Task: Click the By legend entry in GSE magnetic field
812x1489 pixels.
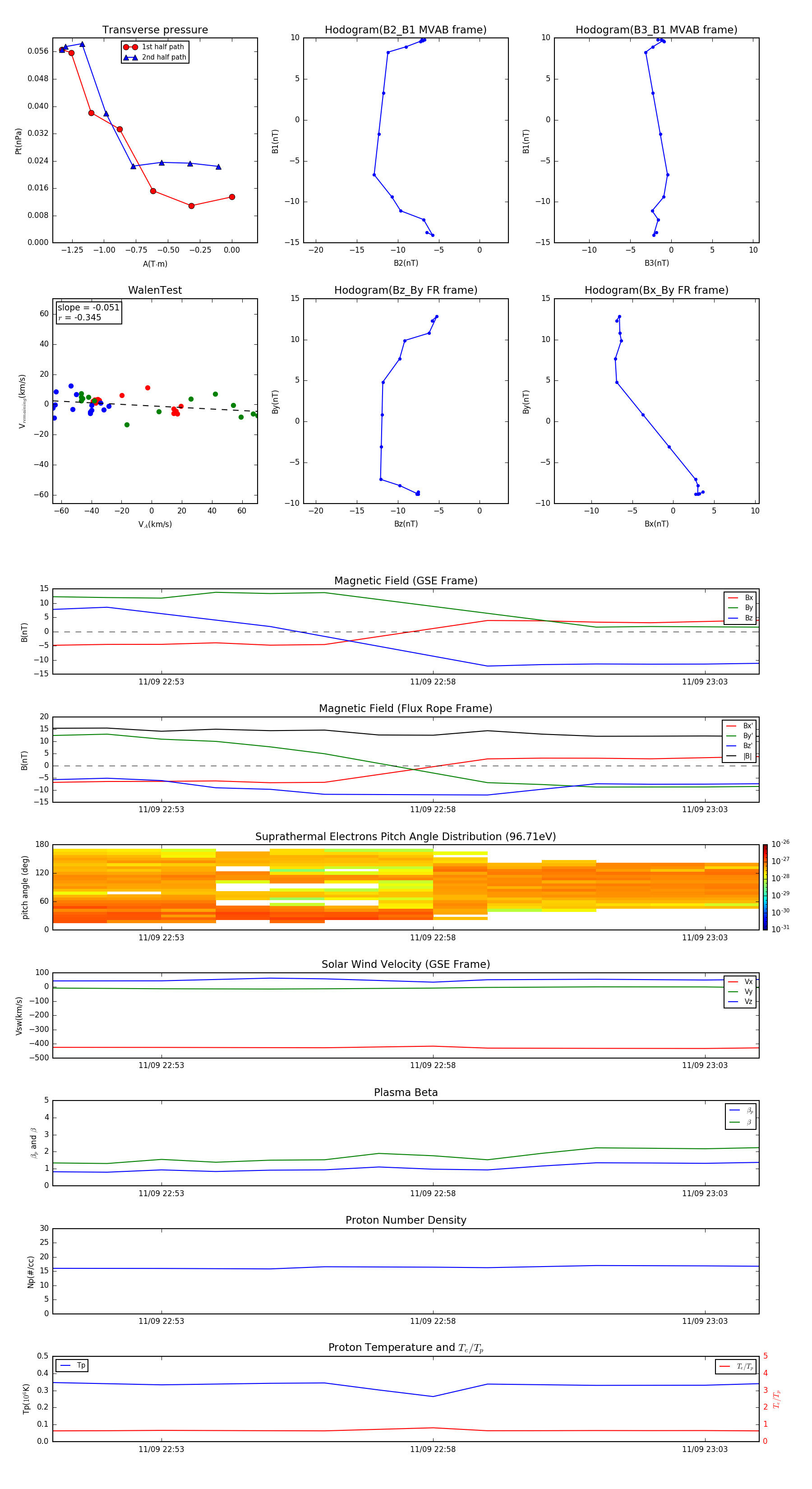Action: coord(740,608)
